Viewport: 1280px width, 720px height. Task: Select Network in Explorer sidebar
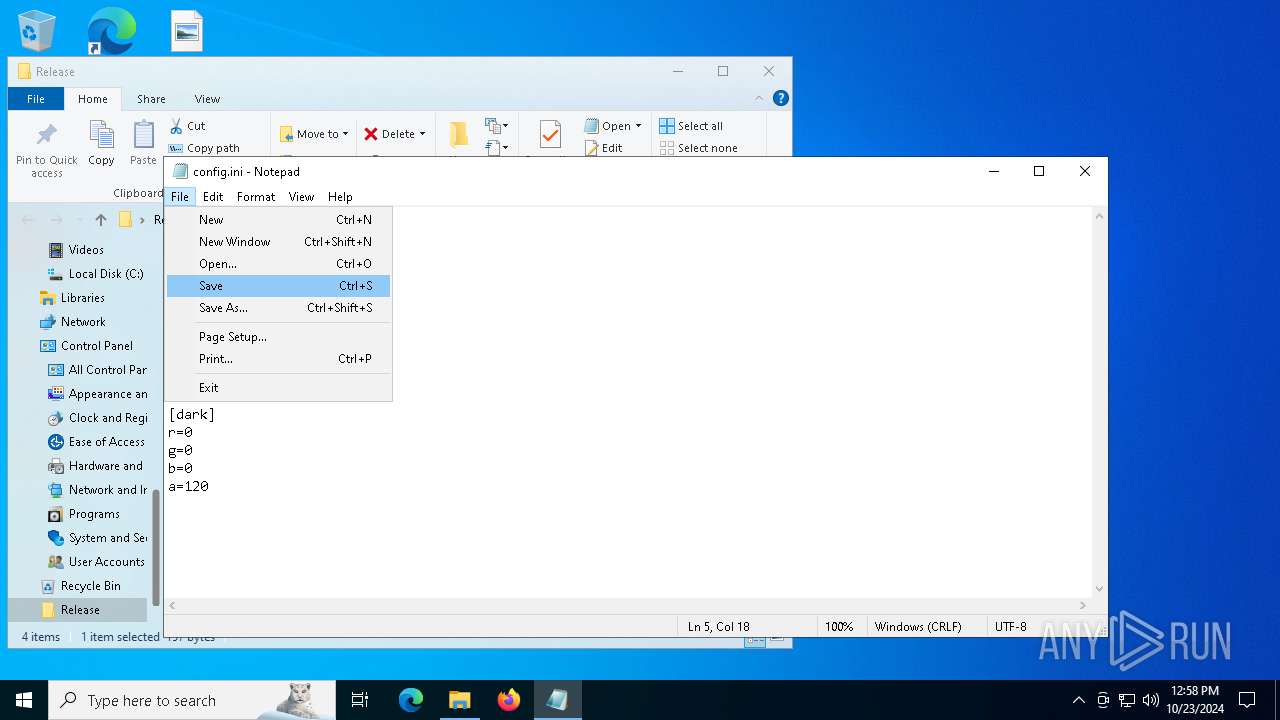coord(83,322)
